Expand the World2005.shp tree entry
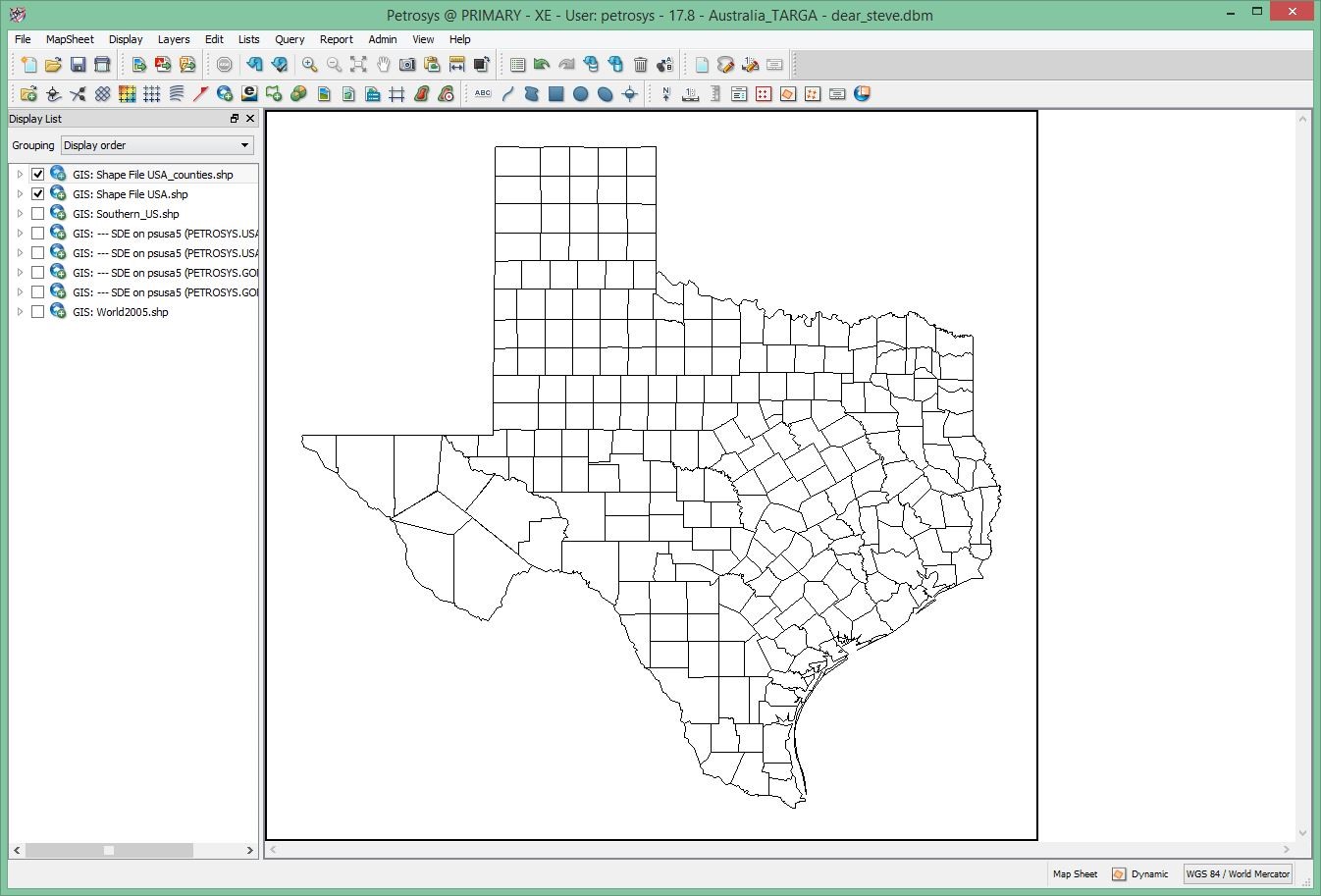This screenshot has height=896, width=1321. pyautogui.click(x=19, y=311)
